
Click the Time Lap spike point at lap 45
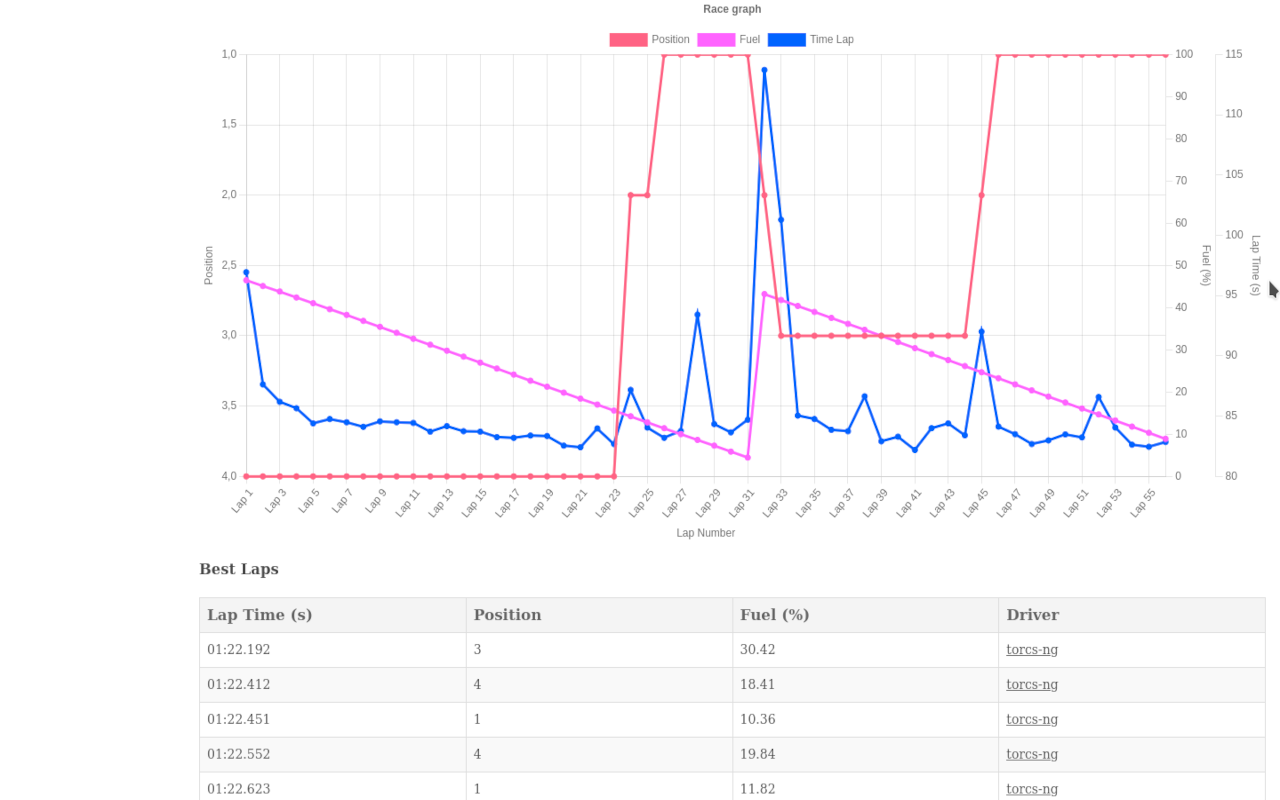point(982,331)
